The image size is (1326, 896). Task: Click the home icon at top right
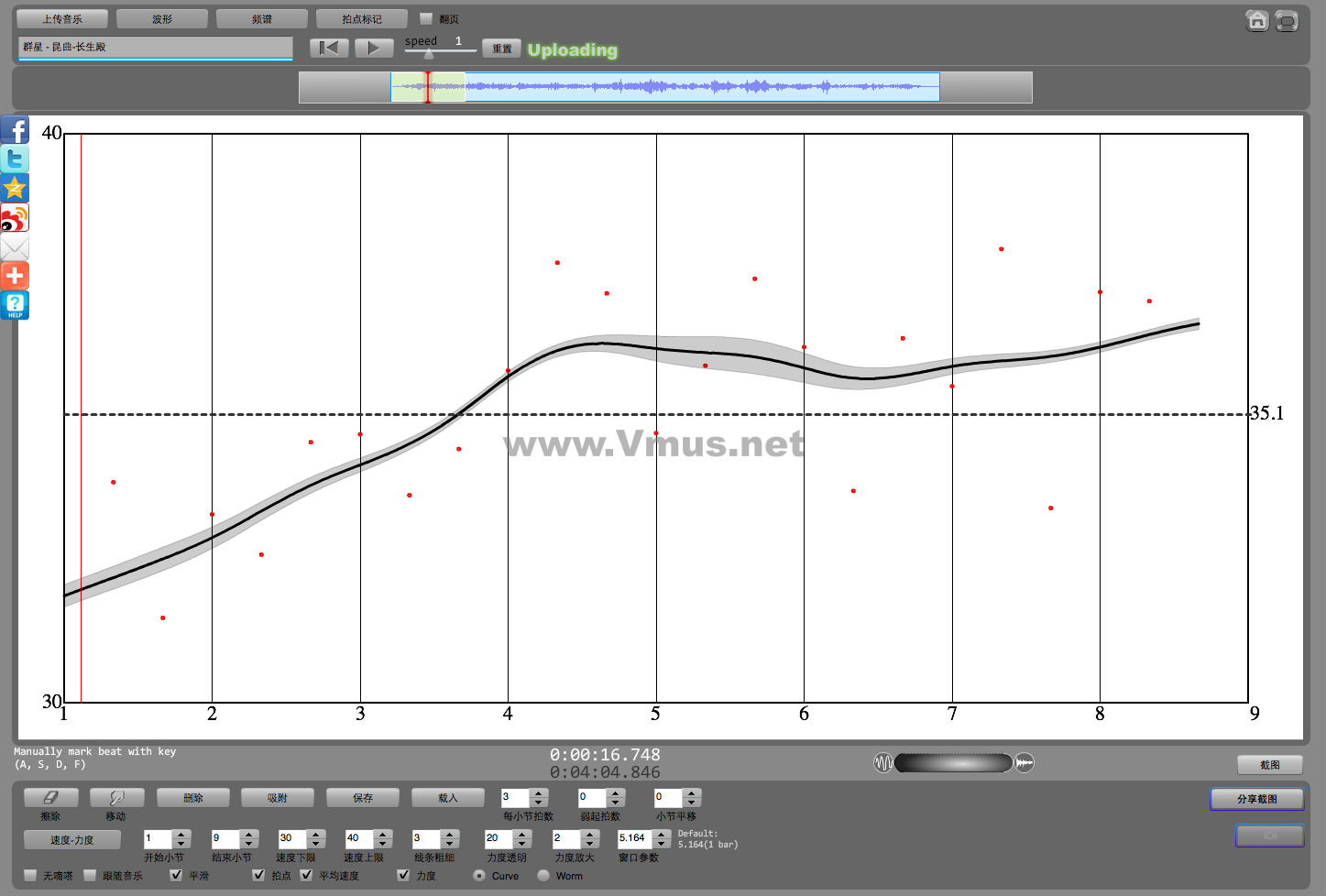click(1257, 21)
